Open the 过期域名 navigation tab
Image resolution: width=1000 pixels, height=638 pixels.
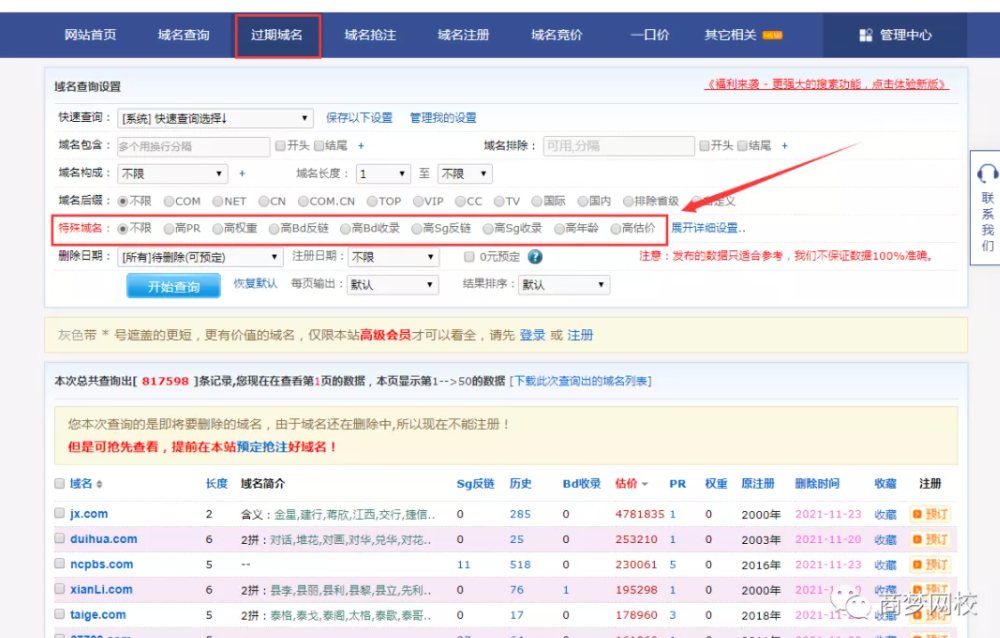tap(277, 35)
